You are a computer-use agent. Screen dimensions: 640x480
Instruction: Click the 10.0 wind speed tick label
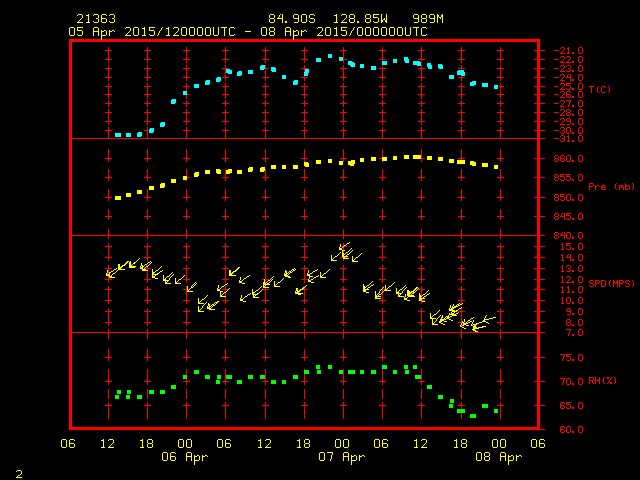571,301
